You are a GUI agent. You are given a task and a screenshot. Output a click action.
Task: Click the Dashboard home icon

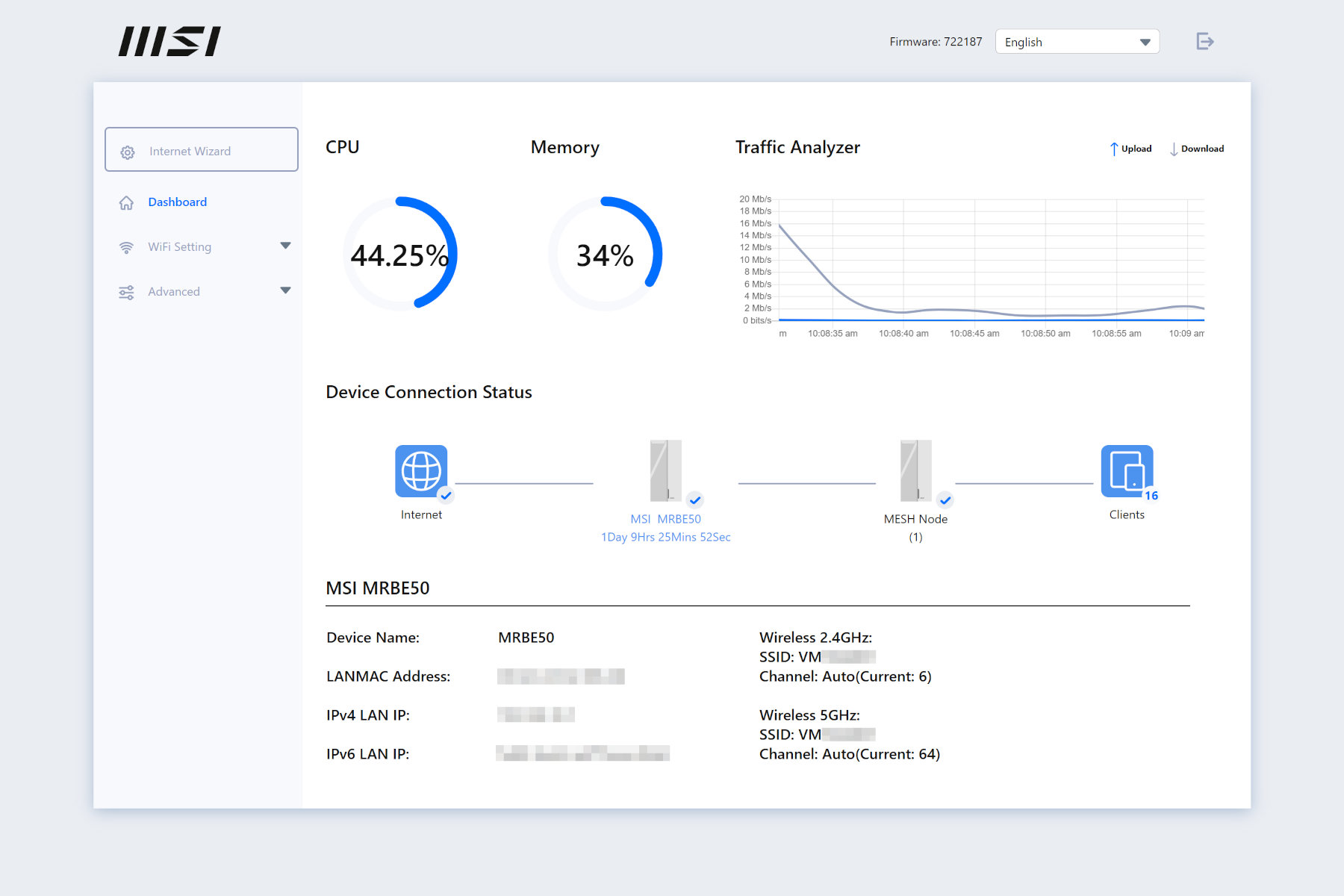click(x=126, y=202)
